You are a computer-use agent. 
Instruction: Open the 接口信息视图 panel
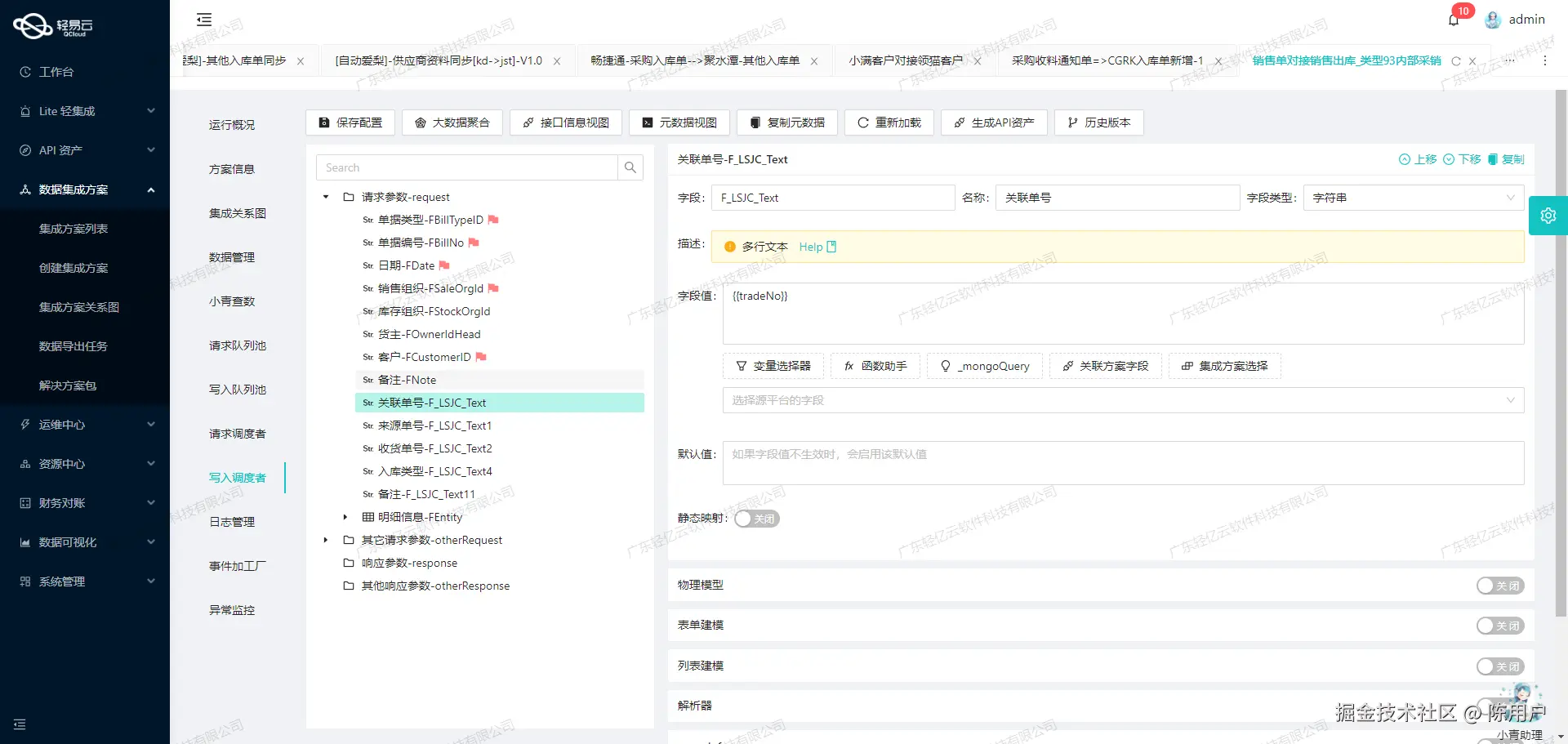[565, 123]
